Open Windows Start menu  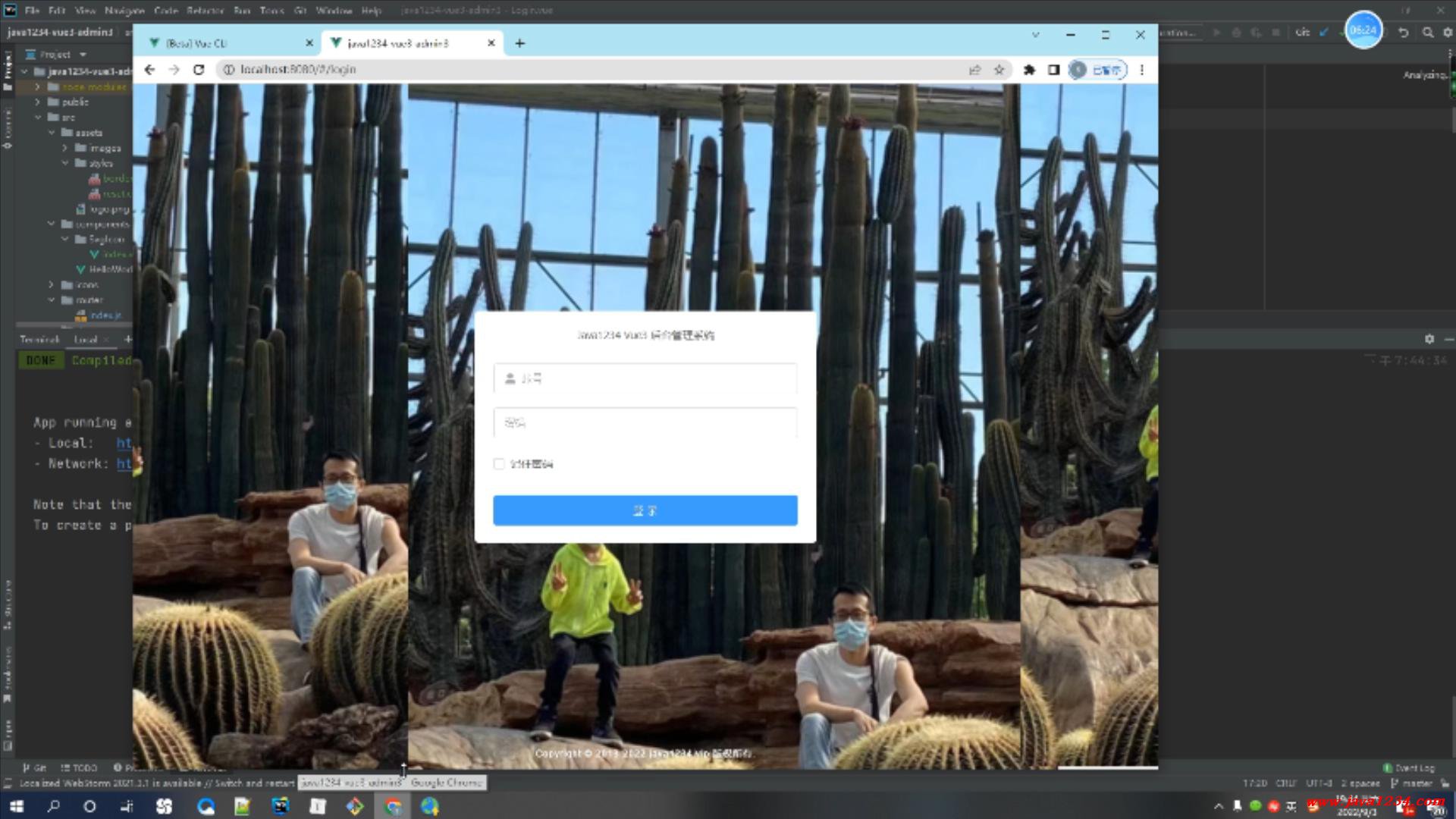pos(16,806)
